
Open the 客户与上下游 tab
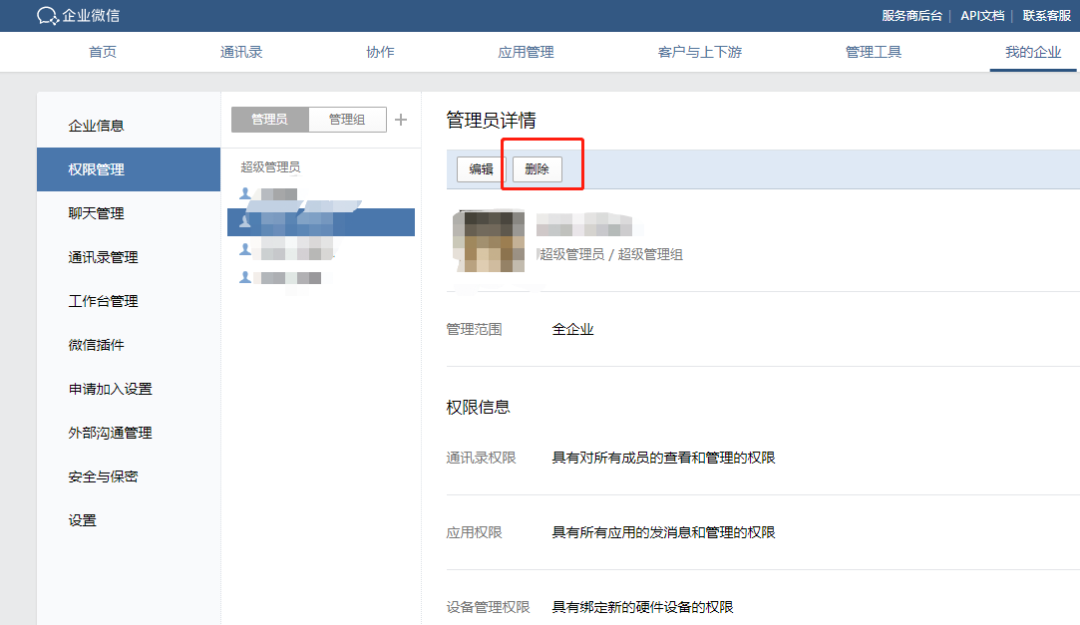click(x=699, y=52)
